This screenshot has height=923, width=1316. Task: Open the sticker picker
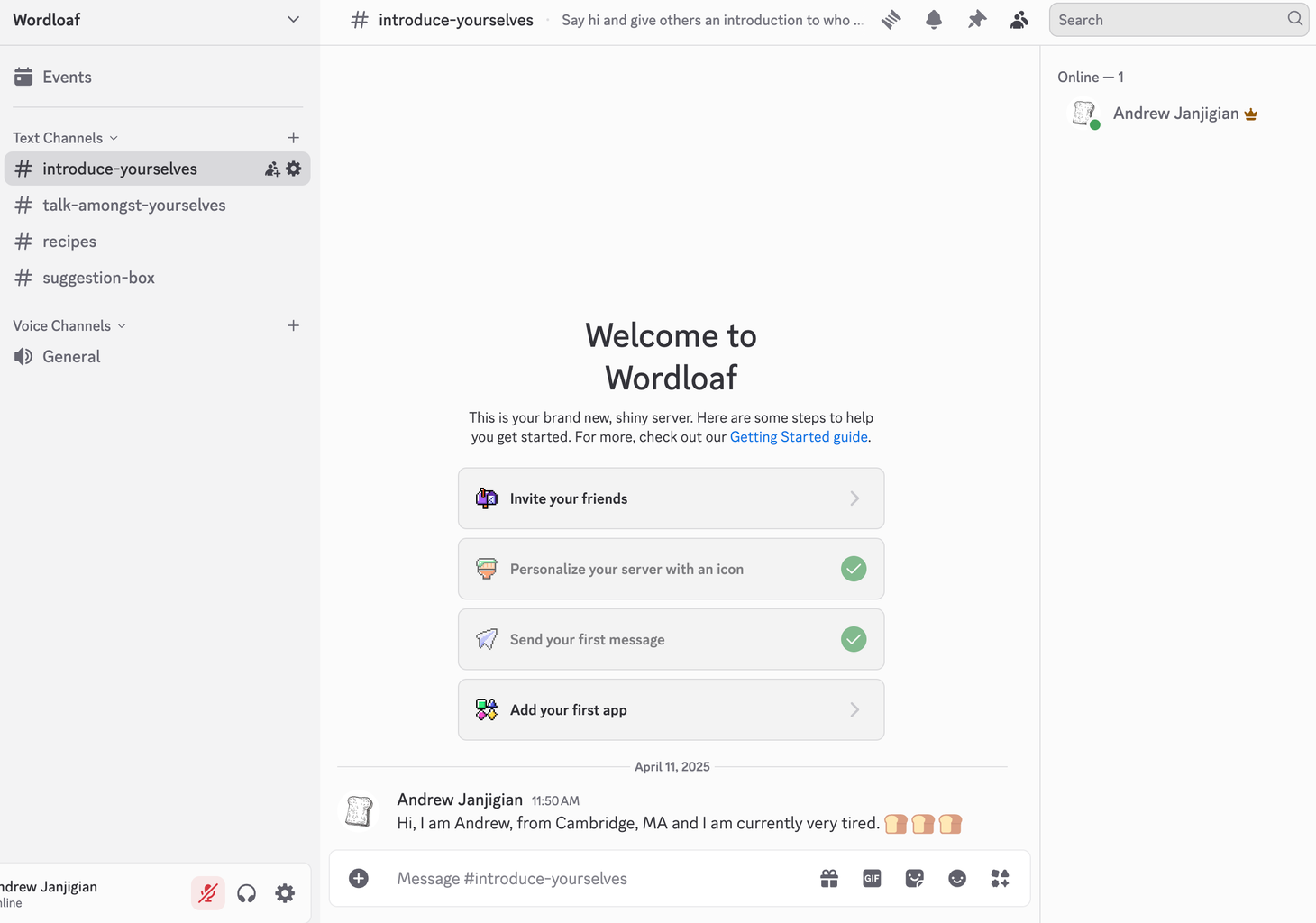click(914, 878)
